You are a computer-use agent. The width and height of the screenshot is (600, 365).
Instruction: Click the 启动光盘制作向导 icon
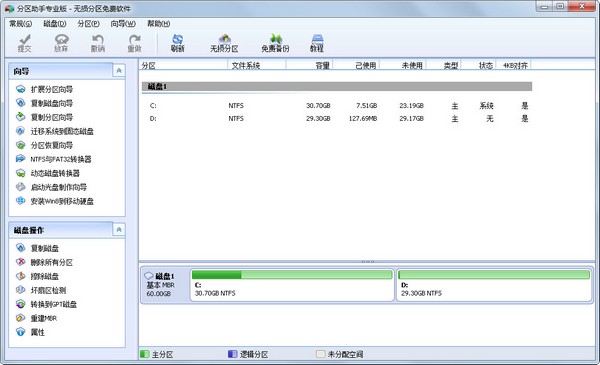pos(21,187)
